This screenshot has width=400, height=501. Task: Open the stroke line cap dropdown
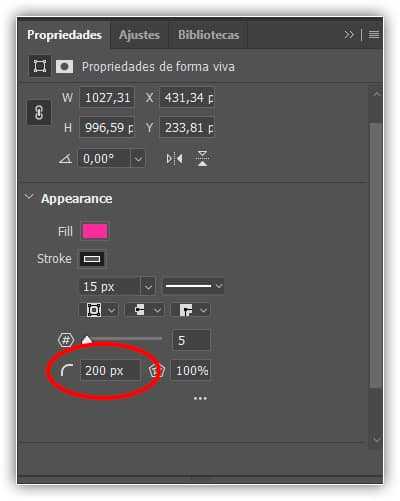144,310
